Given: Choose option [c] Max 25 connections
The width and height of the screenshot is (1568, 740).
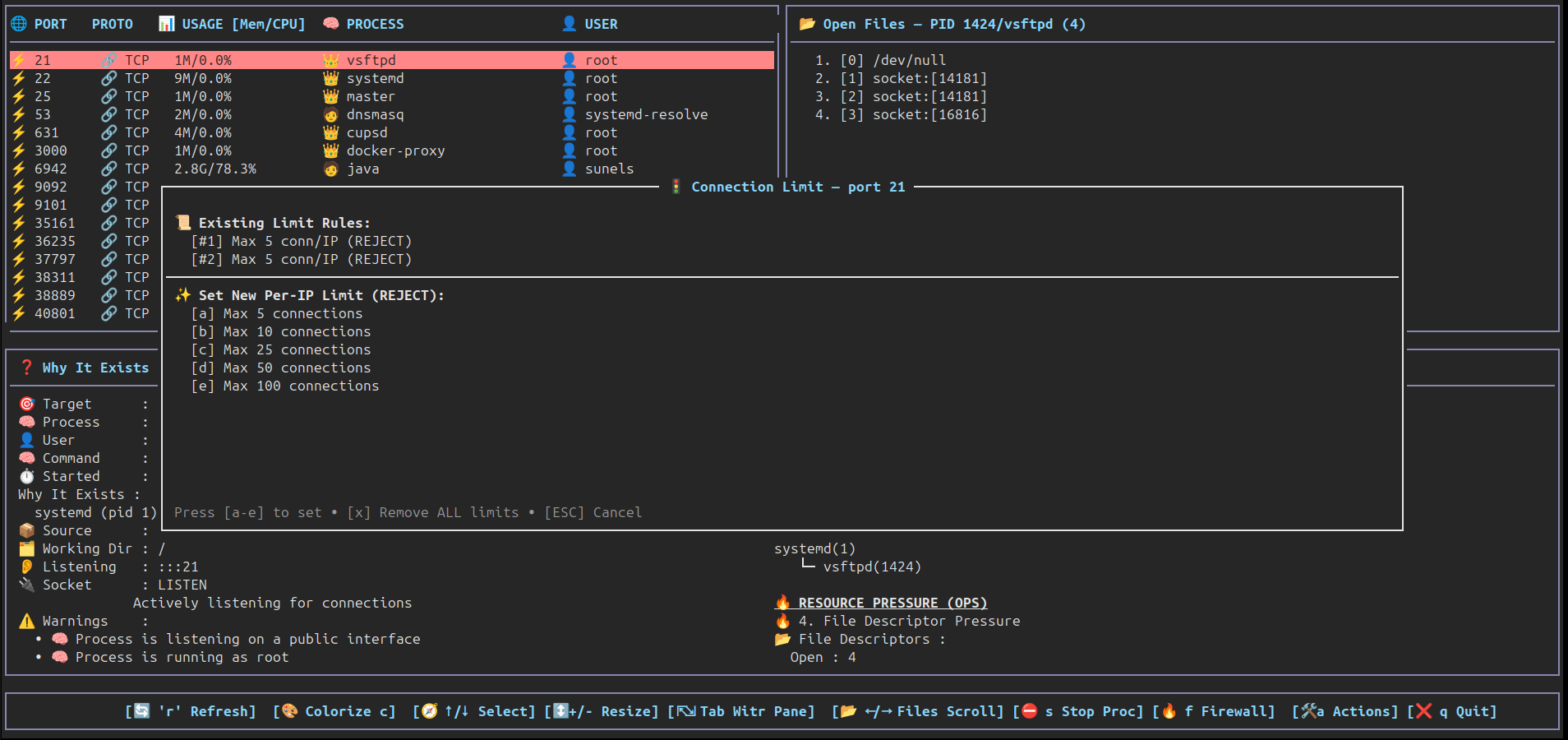Looking at the screenshot, I should tap(280, 349).
